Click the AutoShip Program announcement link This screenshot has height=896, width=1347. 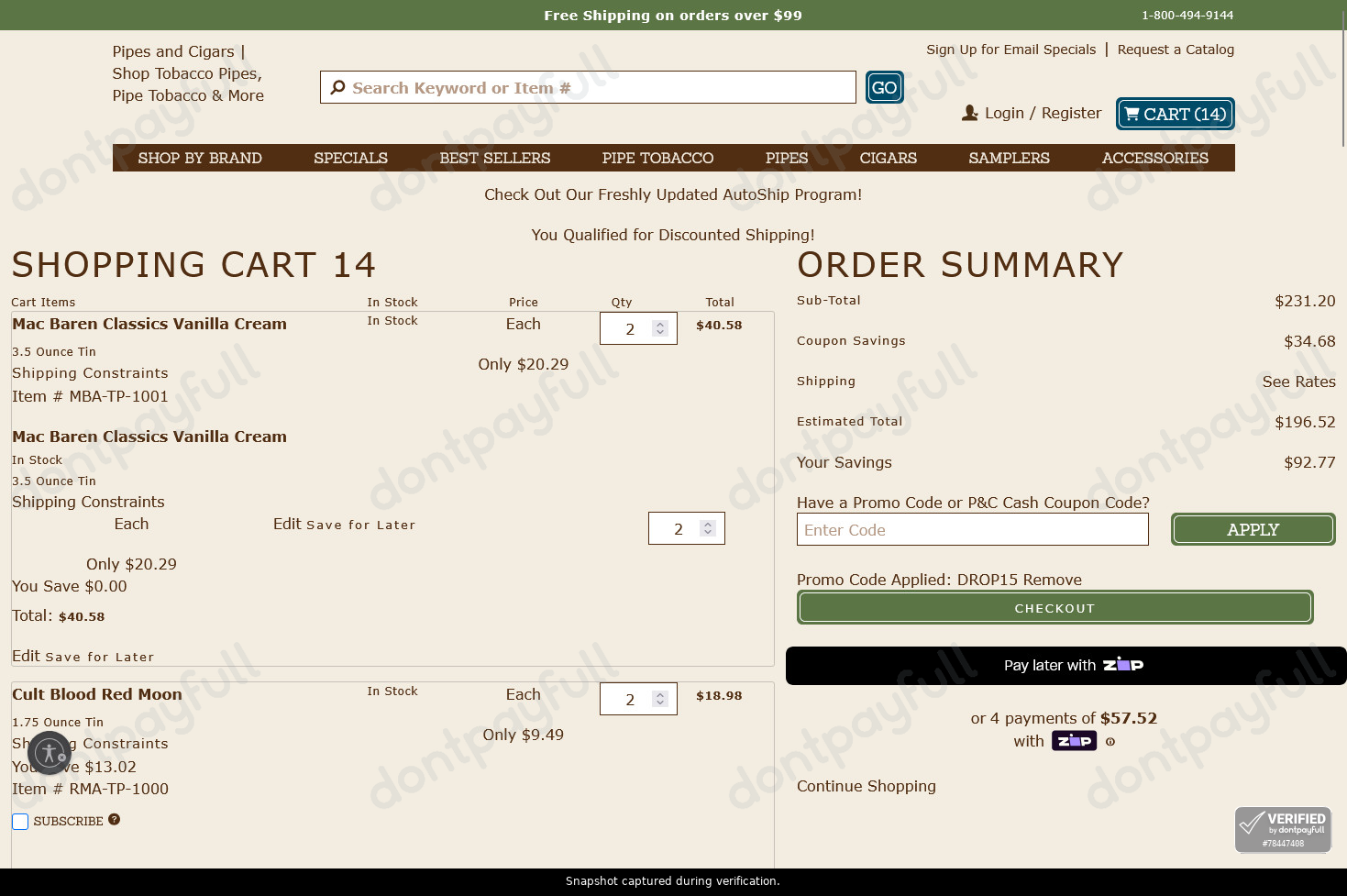673,194
